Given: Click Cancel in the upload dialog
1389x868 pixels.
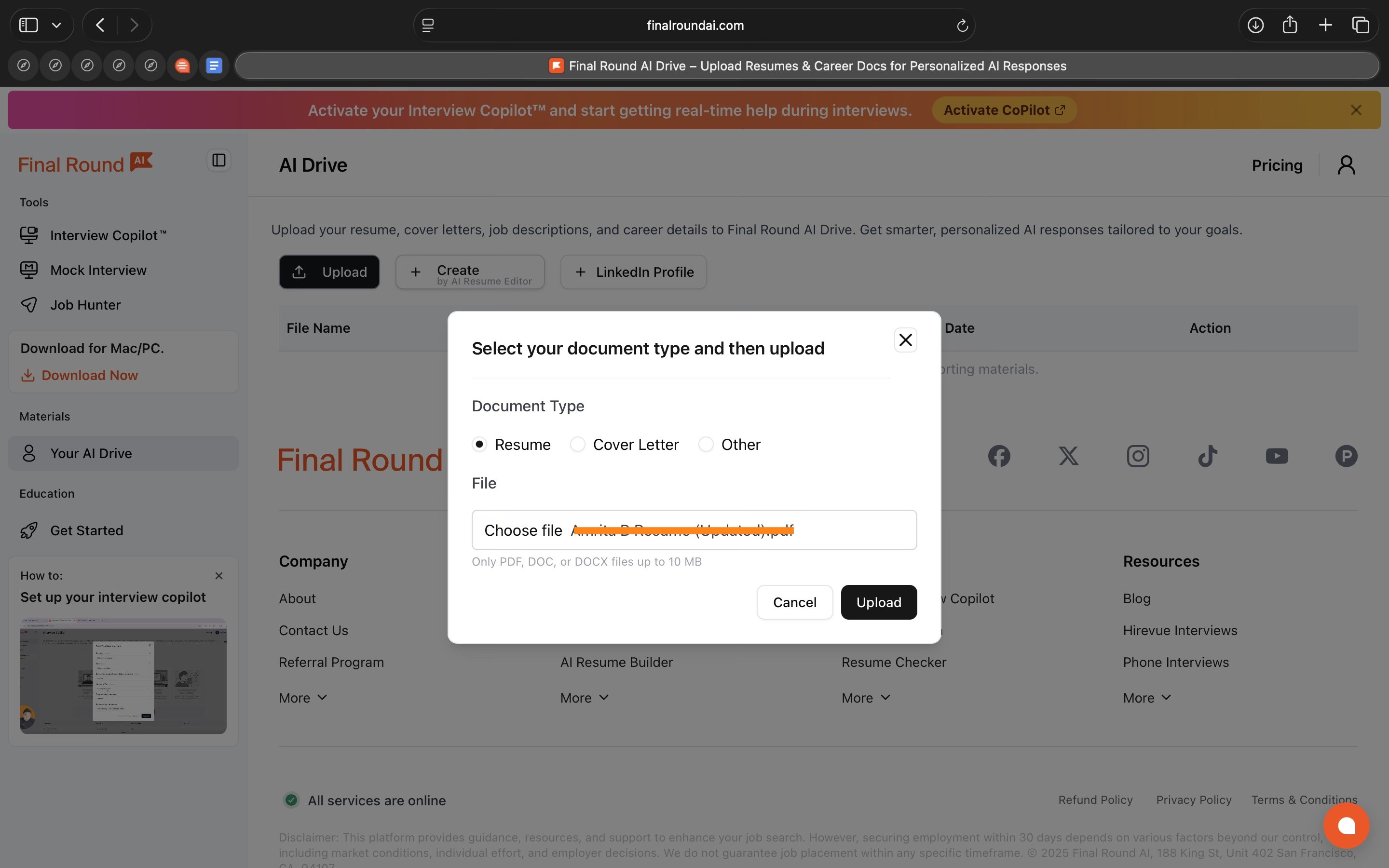Looking at the screenshot, I should tap(794, 602).
